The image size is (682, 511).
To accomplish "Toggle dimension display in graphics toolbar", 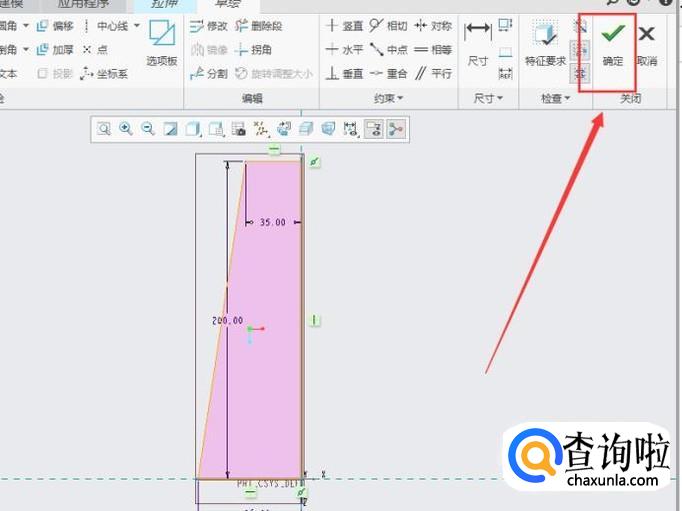I will pos(350,129).
